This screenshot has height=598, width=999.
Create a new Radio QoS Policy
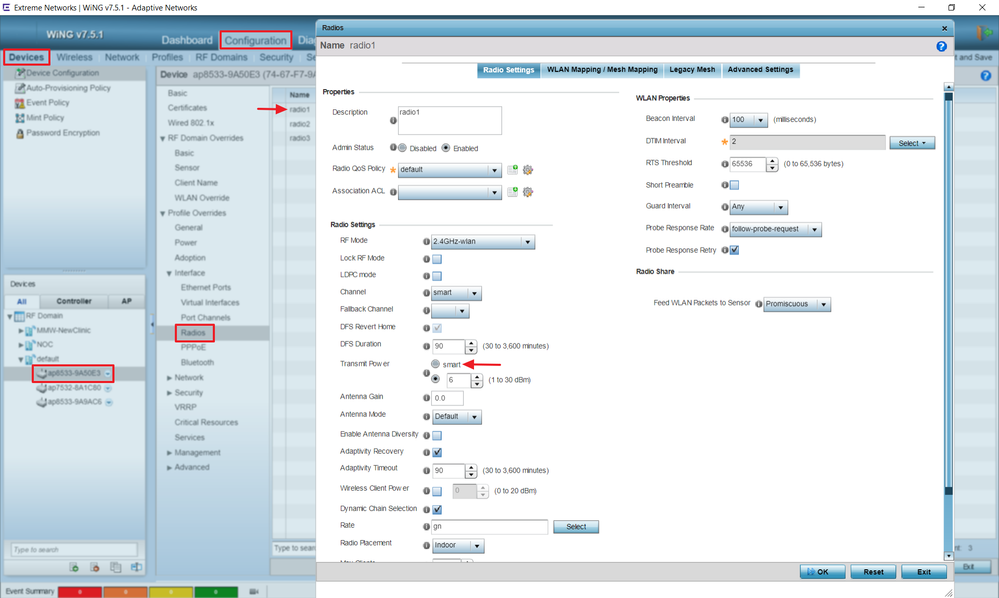(512, 170)
